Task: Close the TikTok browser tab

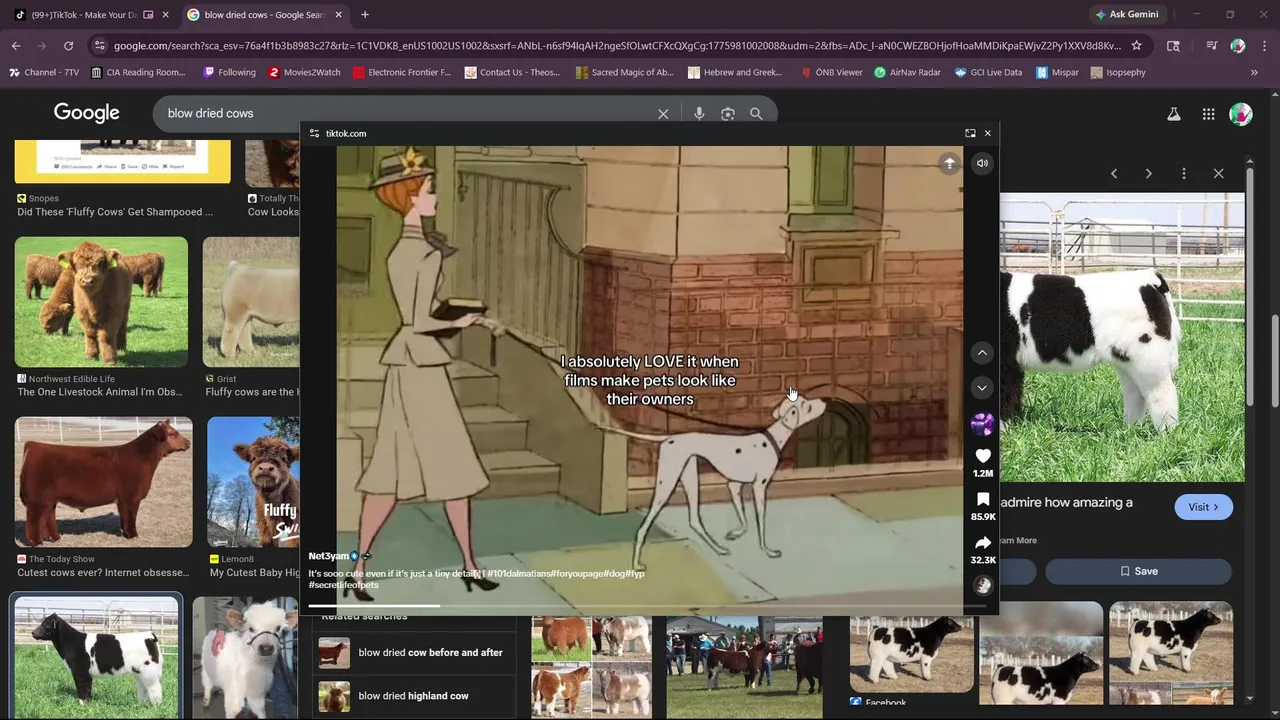Action: tap(166, 15)
